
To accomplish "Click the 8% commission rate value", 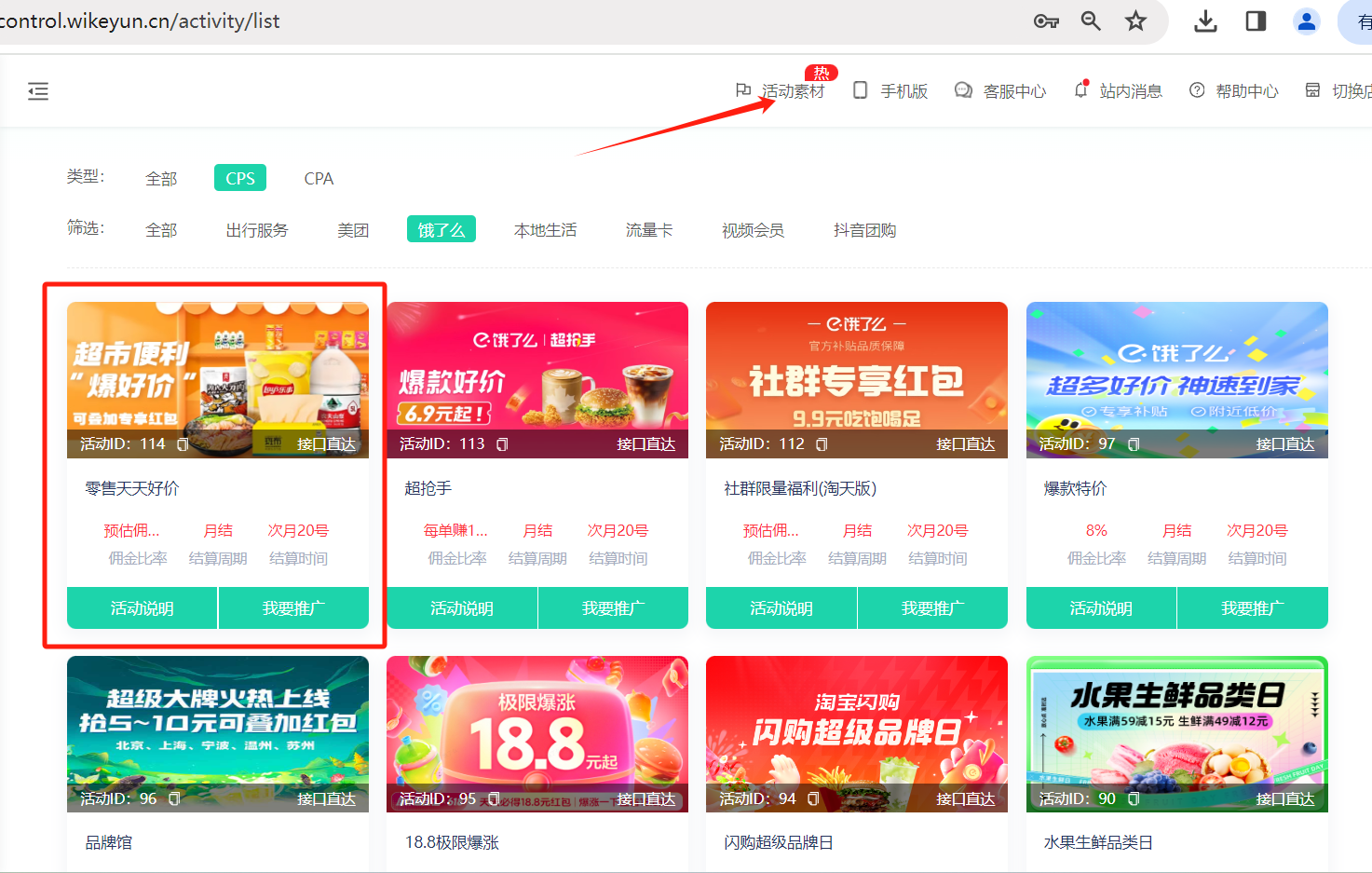I will tap(1096, 530).
